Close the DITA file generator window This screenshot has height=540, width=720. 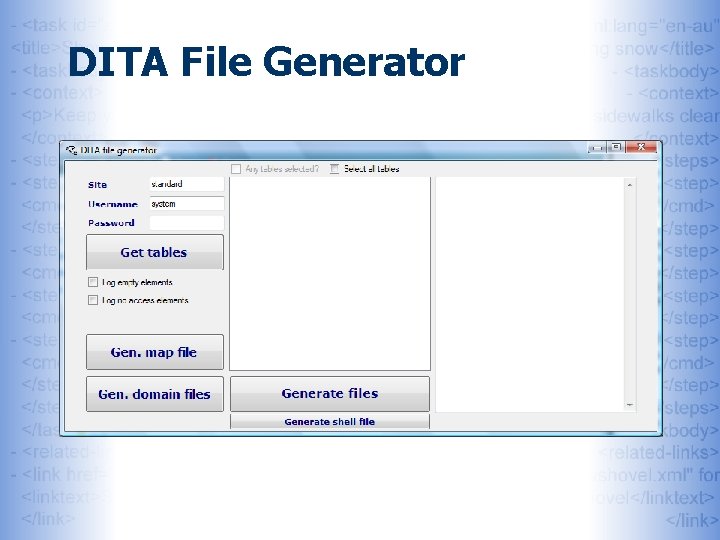[x=641, y=147]
